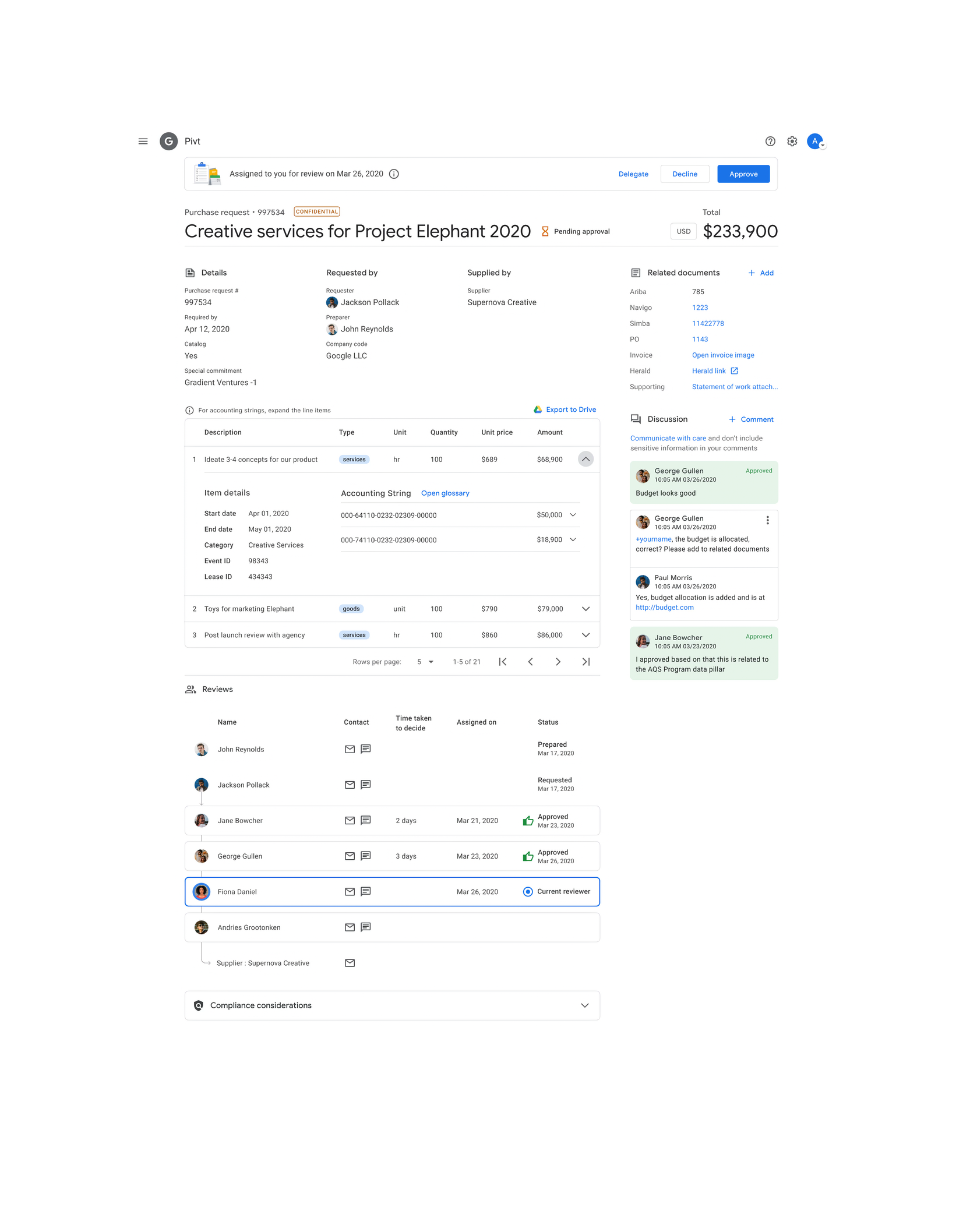Screen dimensions: 963x1232
Task: Select Fiona Daniel as current reviewer
Action: pyautogui.click(x=527, y=891)
